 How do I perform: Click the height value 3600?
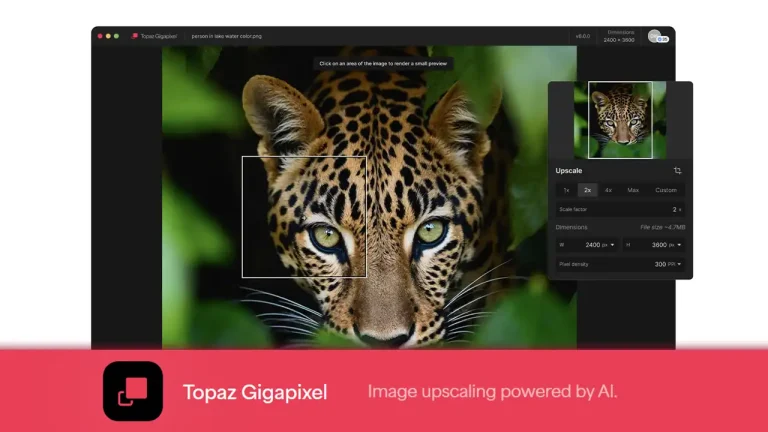point(659,245)
